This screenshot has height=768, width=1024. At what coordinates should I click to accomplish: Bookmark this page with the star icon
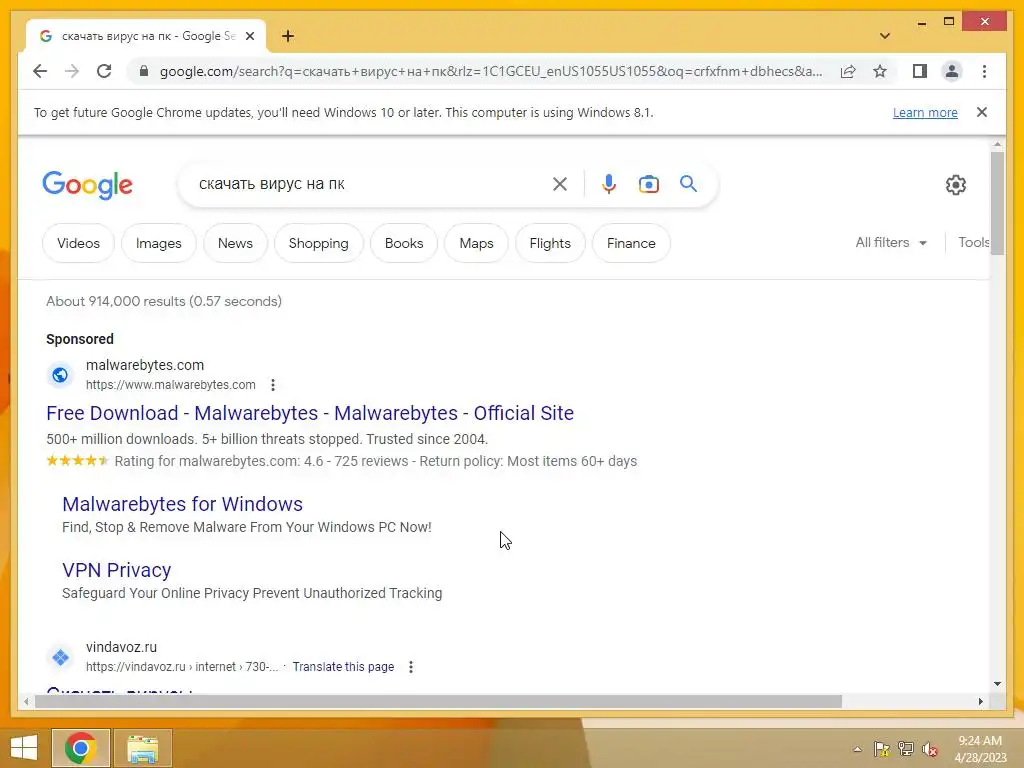tap(880, 71)
